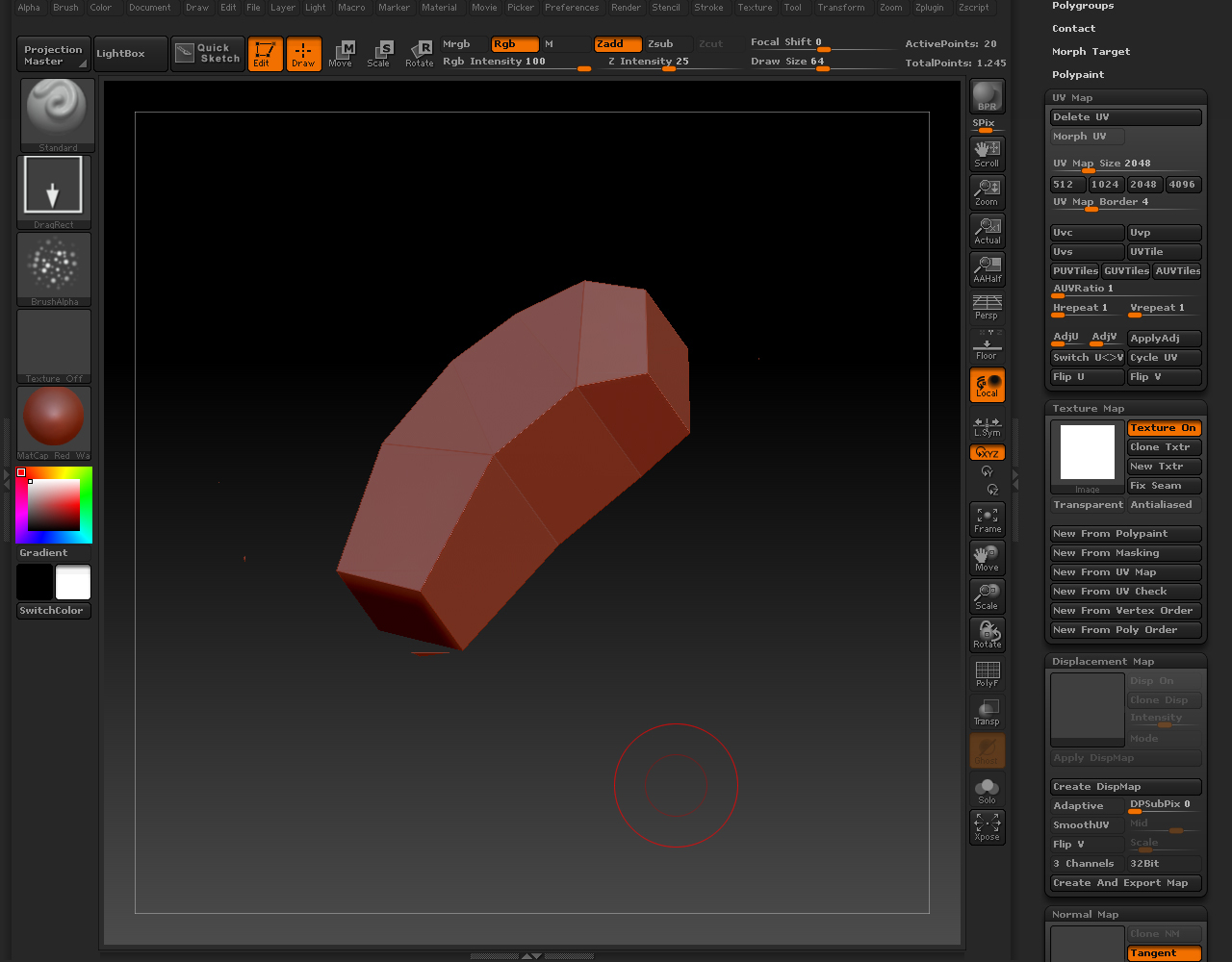This screenshot has height=962, width=1232.
Task: Select the Scale mode icon in top toolbar
Action: [x=379, y=54]
